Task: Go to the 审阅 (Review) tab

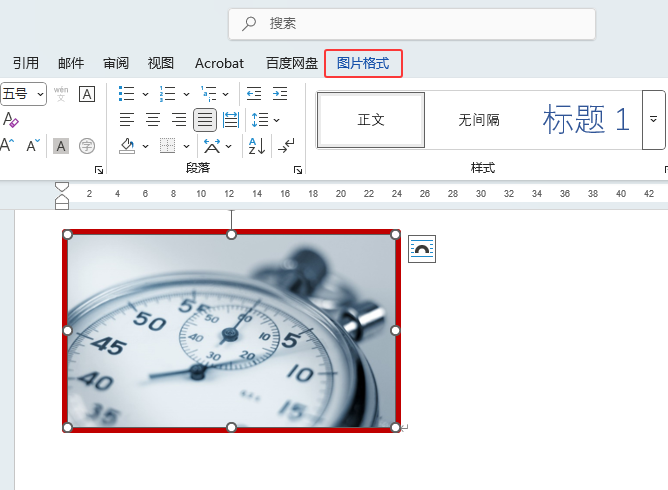Action: [x=116, y=63]
